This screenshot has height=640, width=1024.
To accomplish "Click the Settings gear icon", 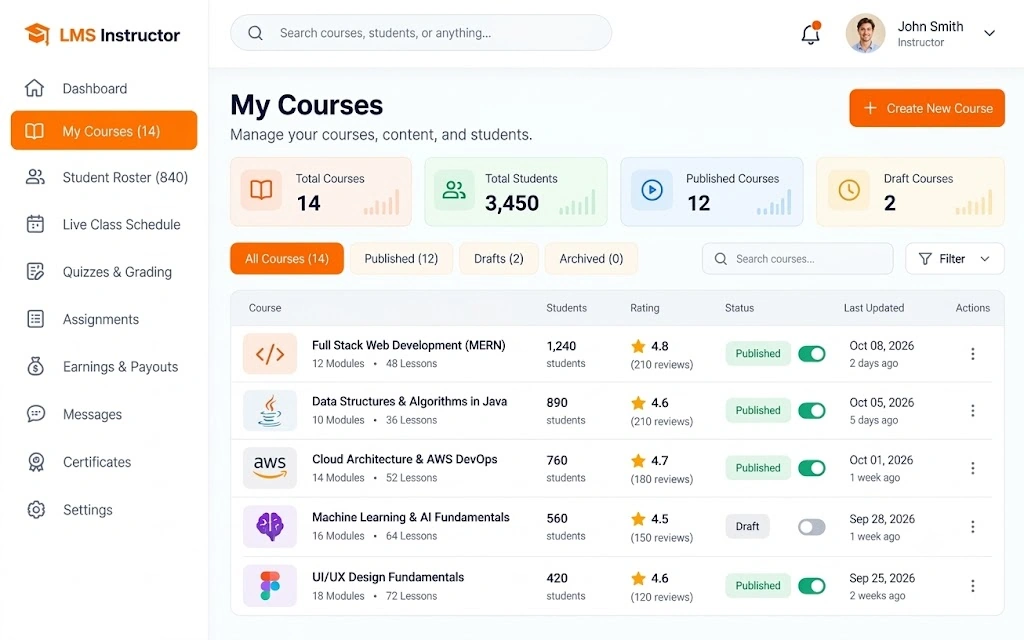I will coord(36,509).
